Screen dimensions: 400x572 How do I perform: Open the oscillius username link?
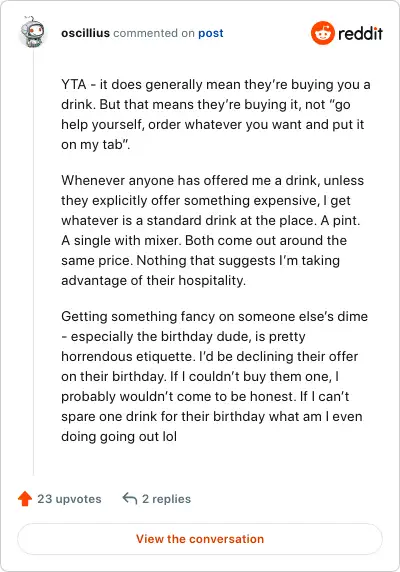(85, 33)
